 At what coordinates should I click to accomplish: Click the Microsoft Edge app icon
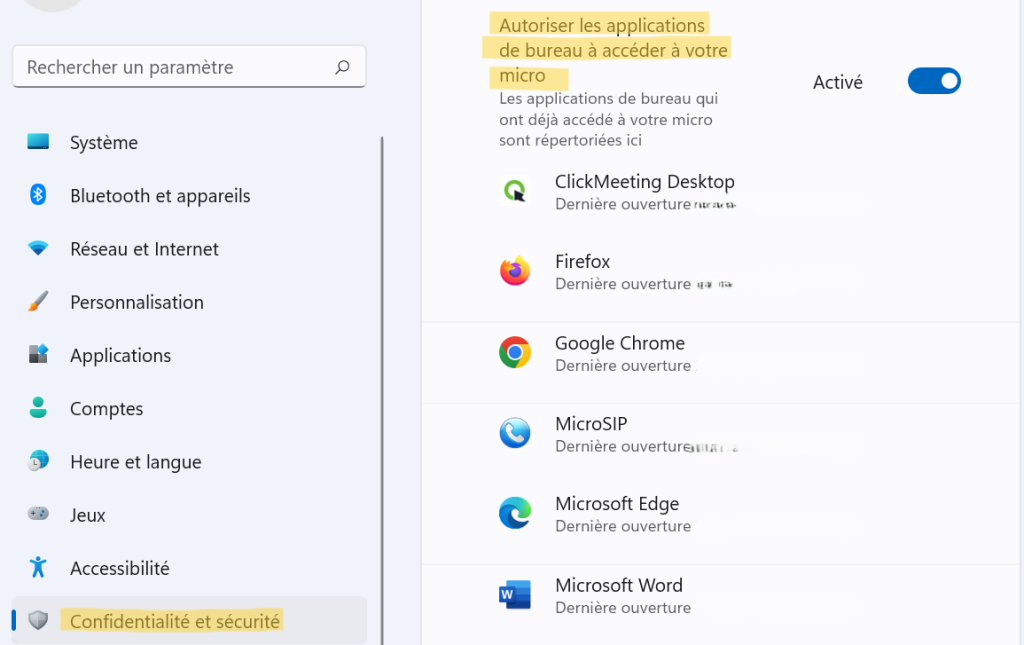(515, 513)
